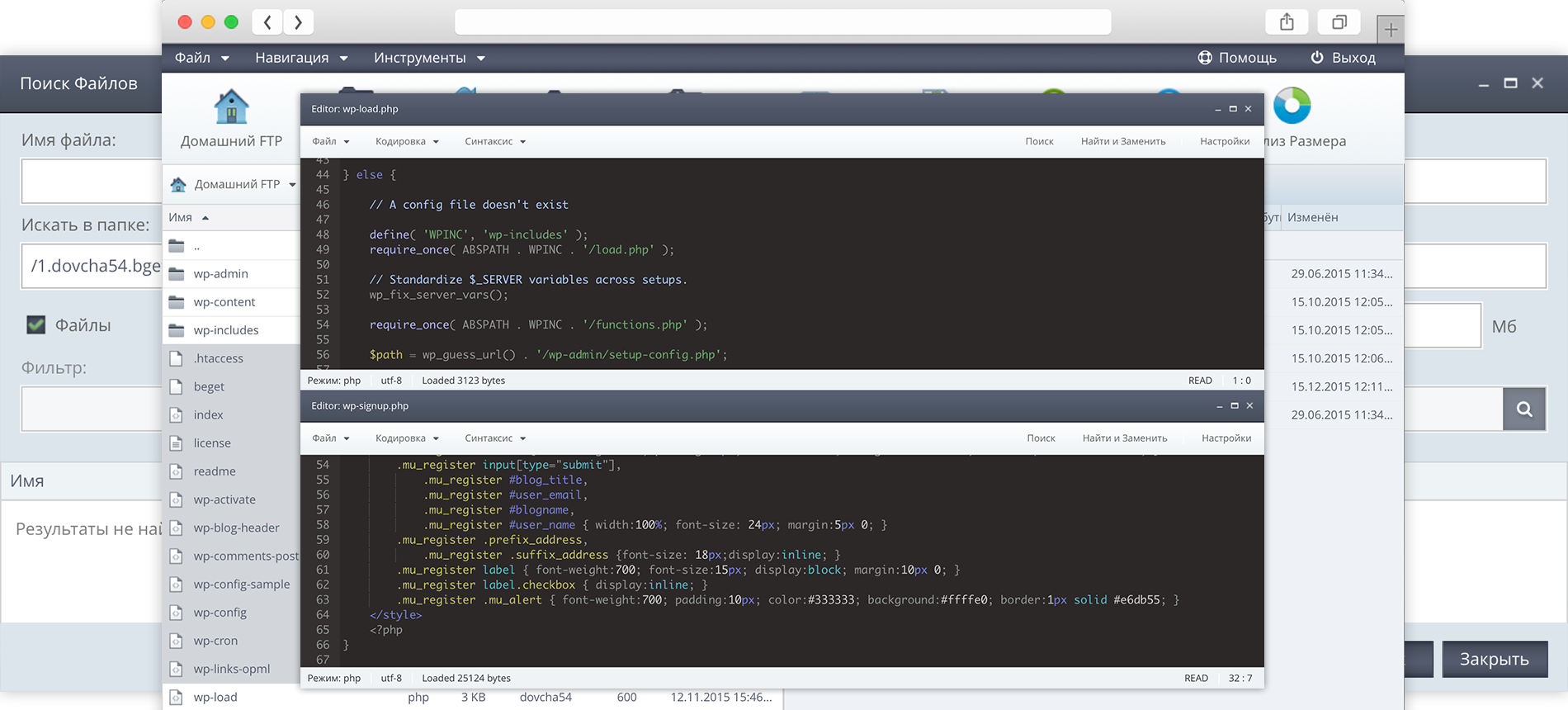The image size is (1568, 710).
Task: Click the wp-load file icon
Action: (x=176, y=698)
